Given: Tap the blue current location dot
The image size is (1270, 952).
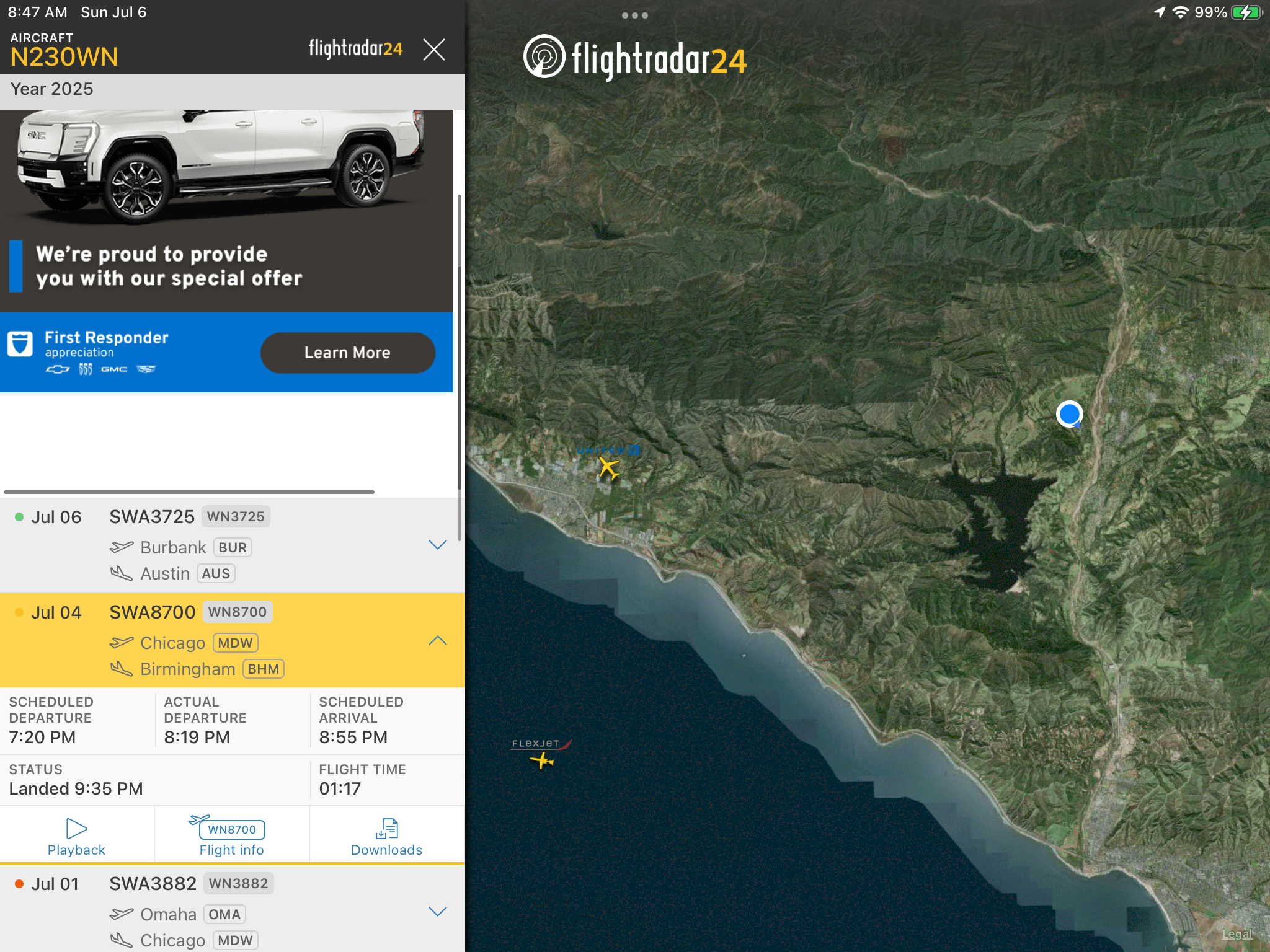Looking at the screenshot, I should coord(1070,414).
